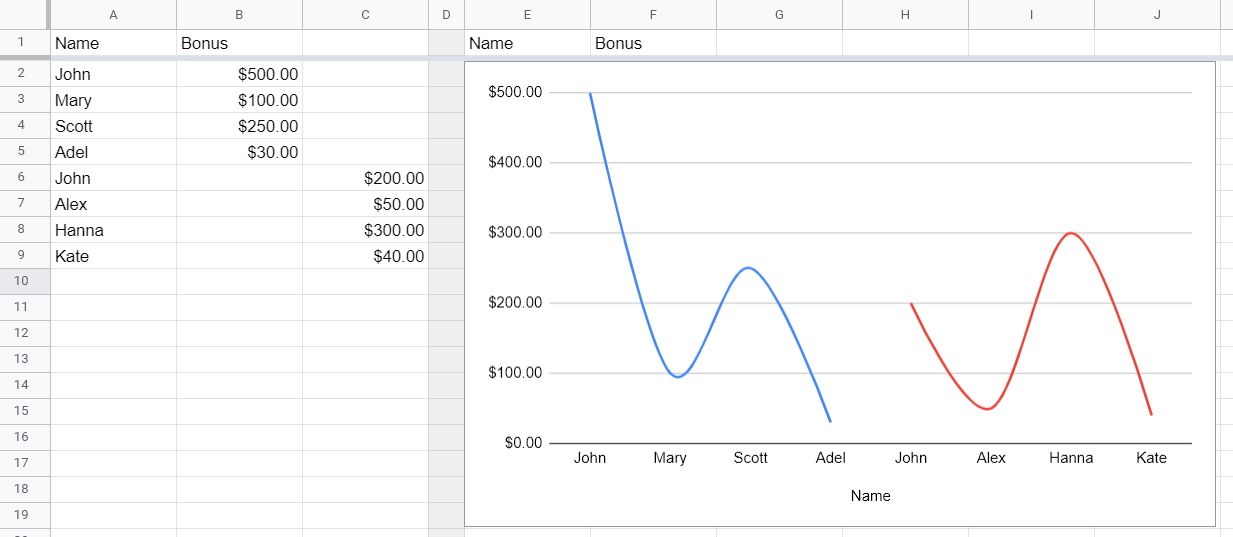
Task: Click the $500.00 cell in column B
Action: click(x=239, y=74)
